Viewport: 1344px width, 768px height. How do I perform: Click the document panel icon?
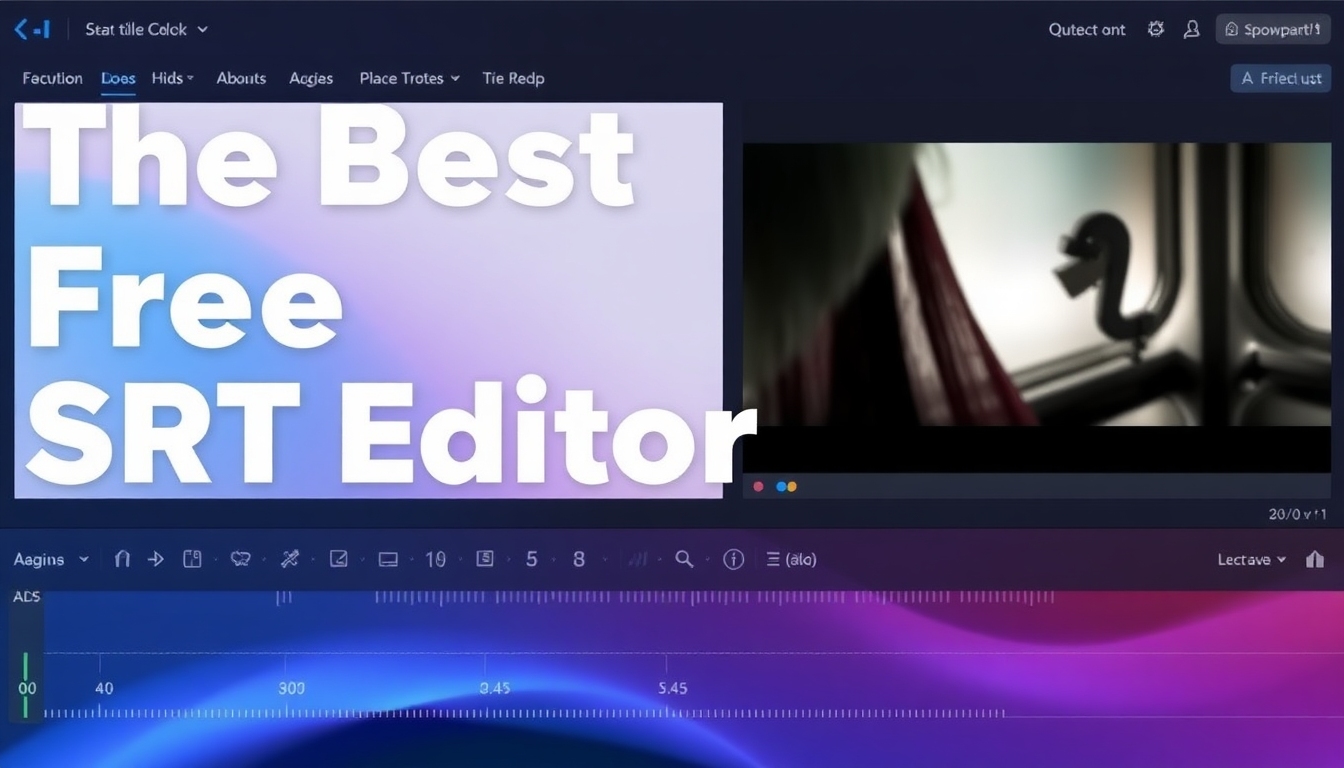click(192, 559)
